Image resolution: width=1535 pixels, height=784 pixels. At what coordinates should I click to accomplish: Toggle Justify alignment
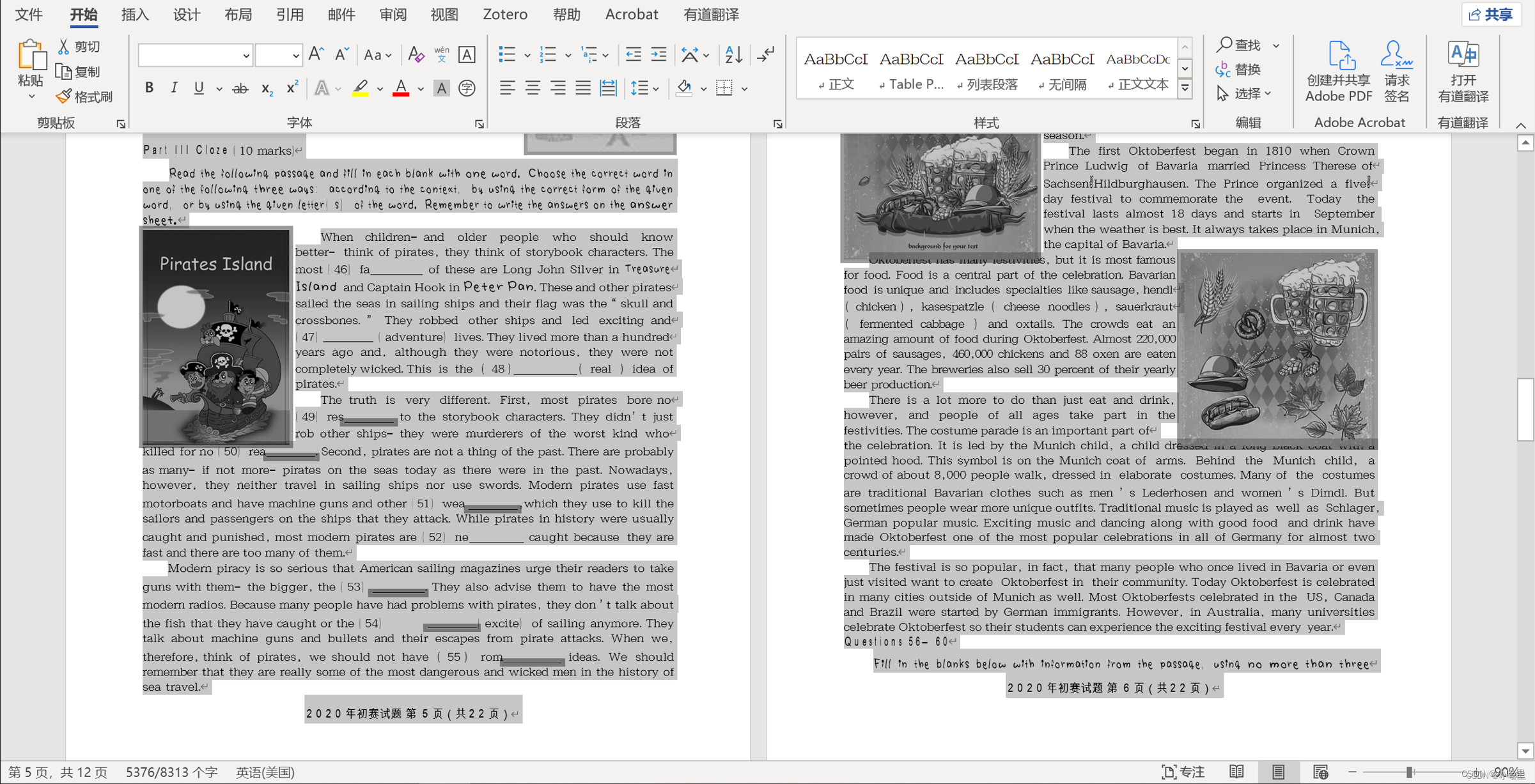click(x=583, y=88)
